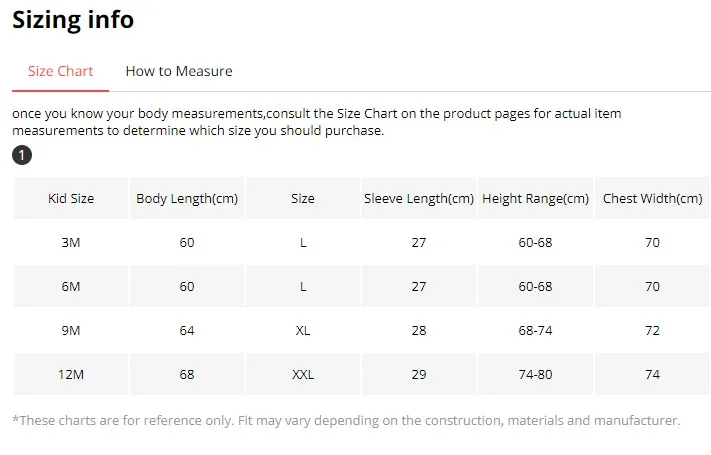This screenshot has height=455, width=711.
Task: Select the Sleeve Length(cm) header cell
Action: tap(419, 199)
